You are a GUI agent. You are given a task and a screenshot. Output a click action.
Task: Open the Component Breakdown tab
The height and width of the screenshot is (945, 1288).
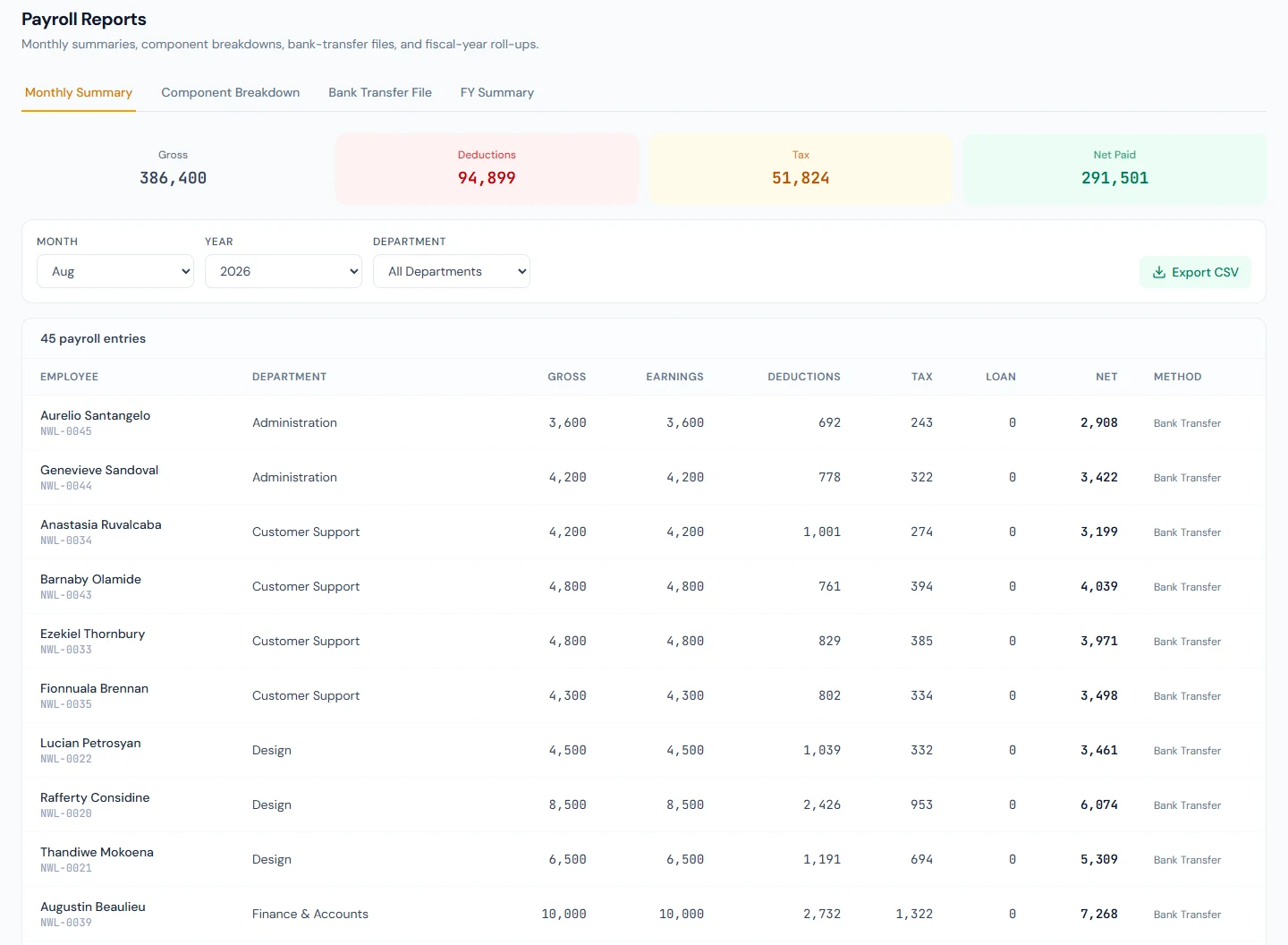tap(231, 92)
